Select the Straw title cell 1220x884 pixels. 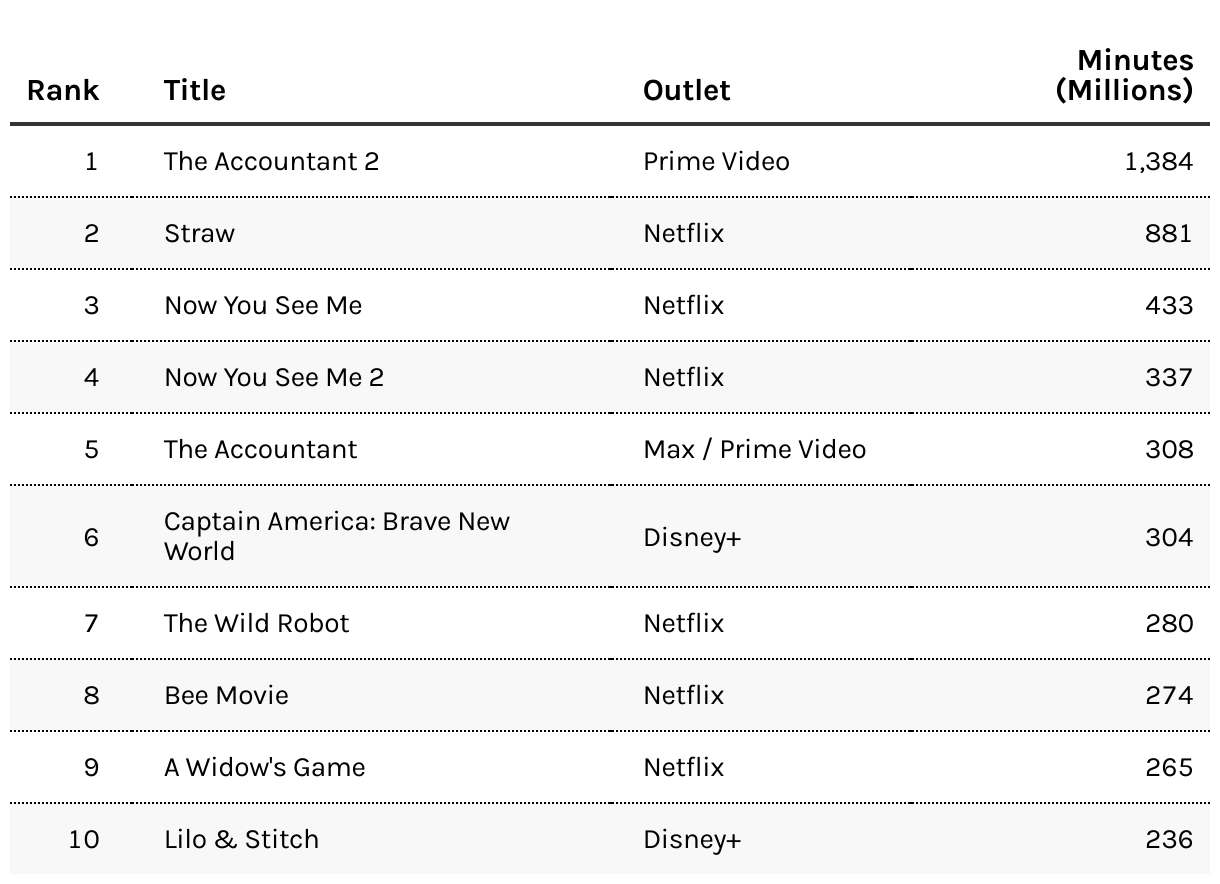pos(200,233)
